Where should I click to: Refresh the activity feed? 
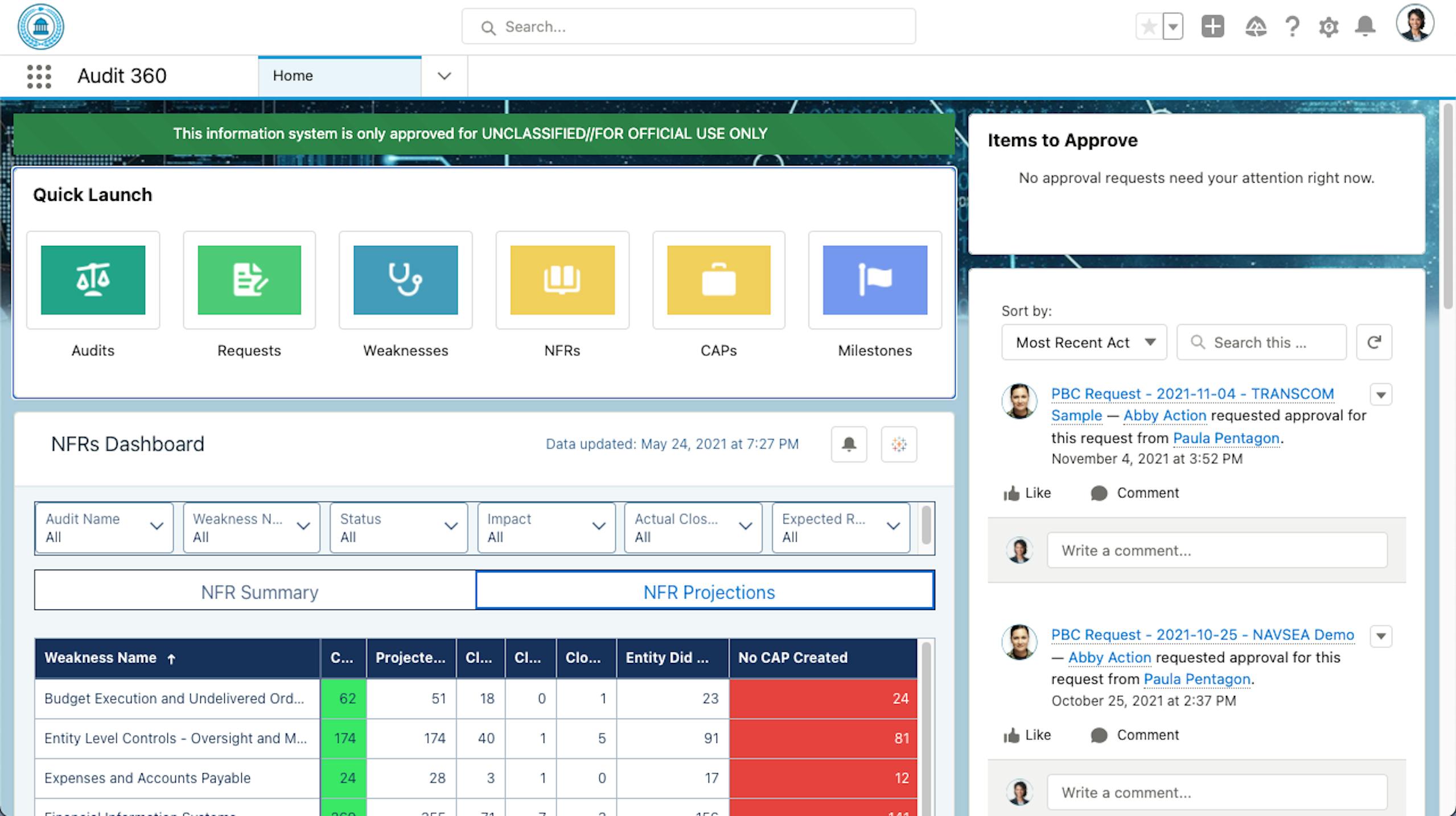tap(1374, 343)
